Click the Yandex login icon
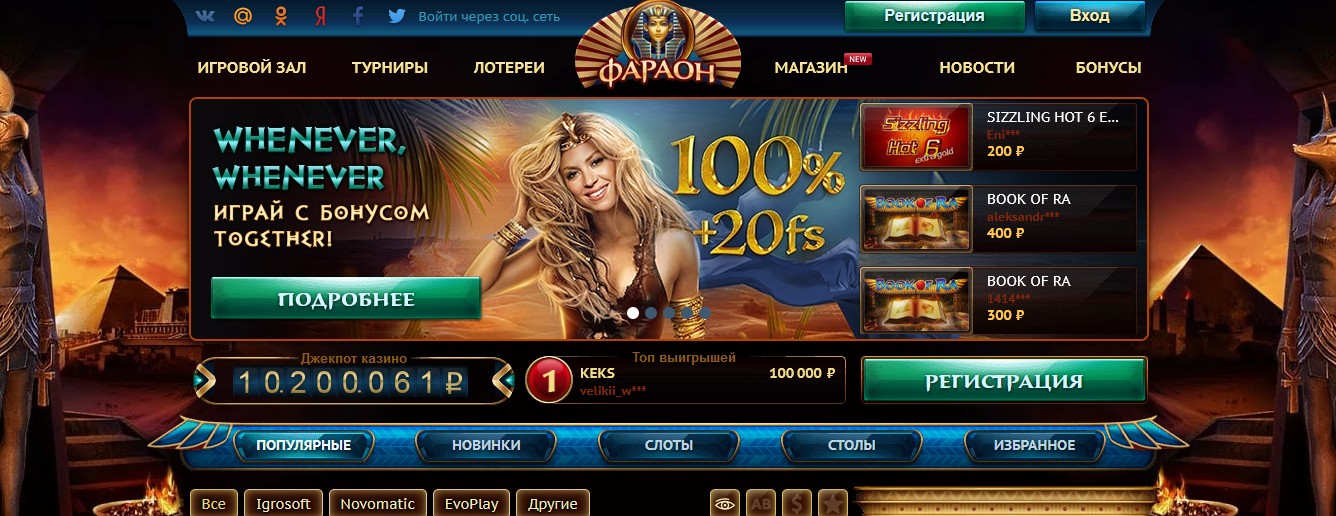 coord(320,16)
